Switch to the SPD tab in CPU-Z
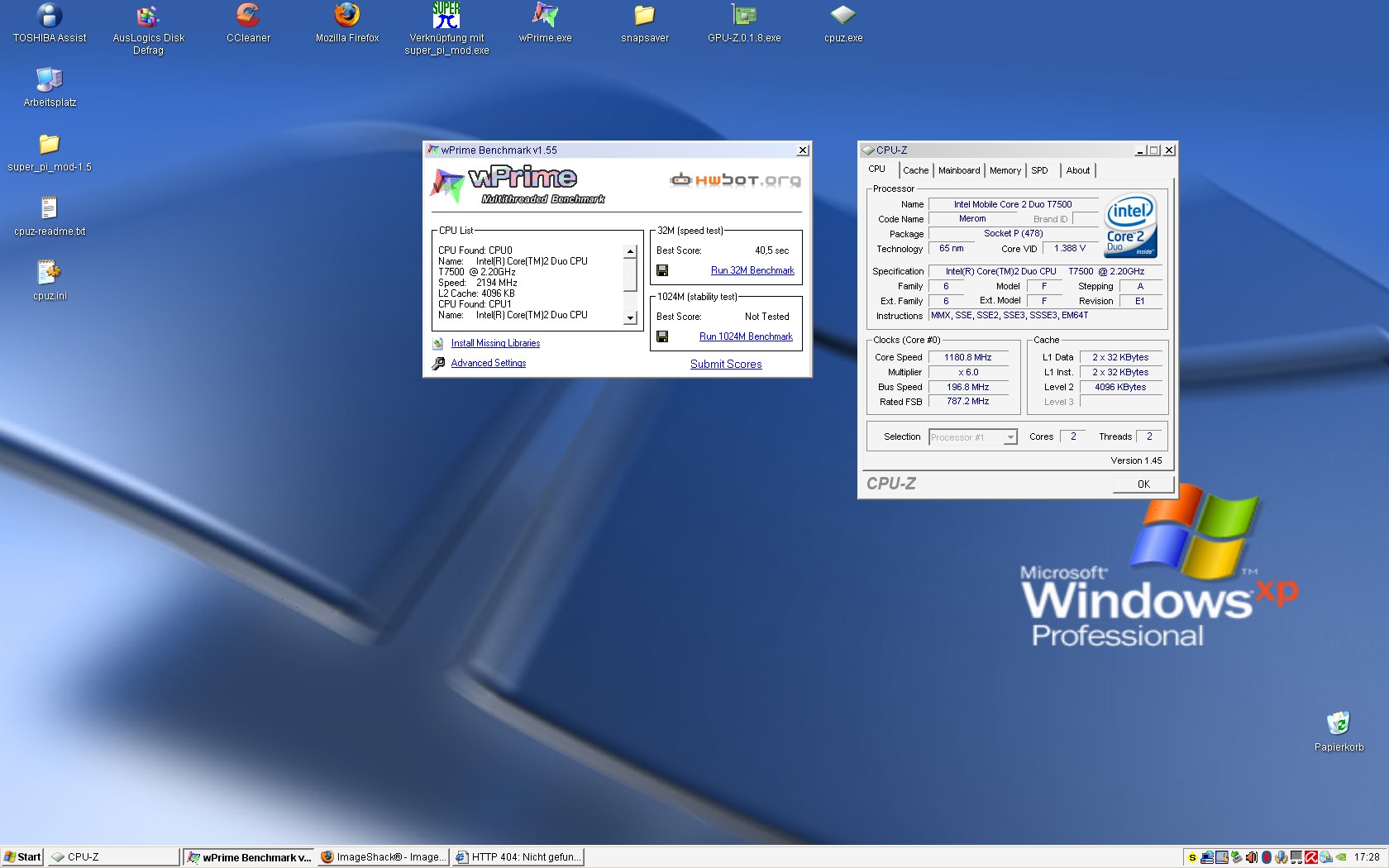1389x868 pixels. 1039,170
